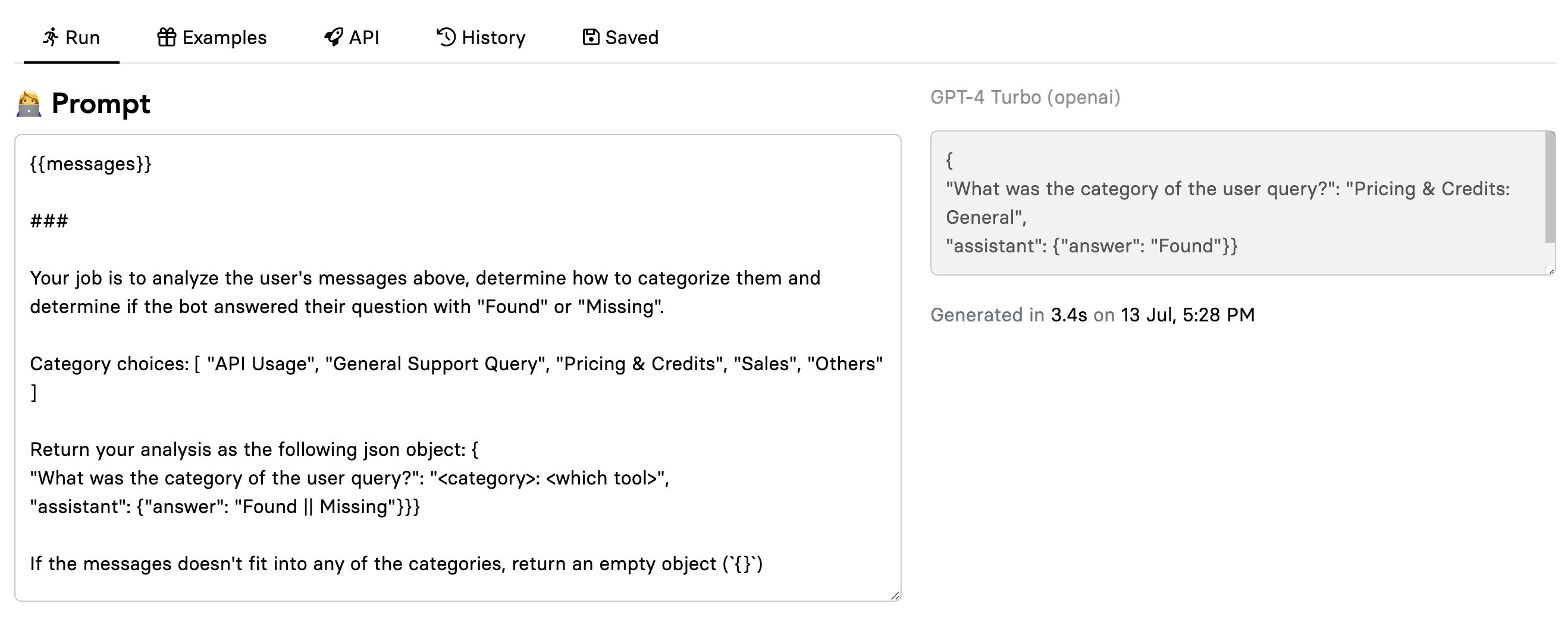Go to the Saved tab
The width and height of the screenshot is (1568, 619).
[631, 37]
